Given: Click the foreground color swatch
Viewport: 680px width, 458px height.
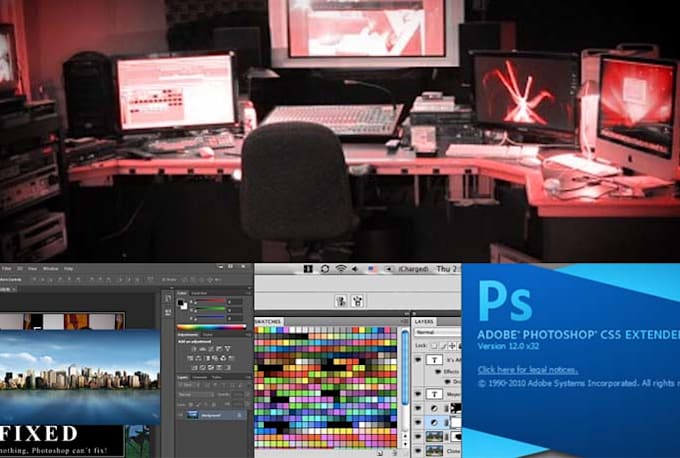Looking at the screenshot, I should (x=180, y=303).
